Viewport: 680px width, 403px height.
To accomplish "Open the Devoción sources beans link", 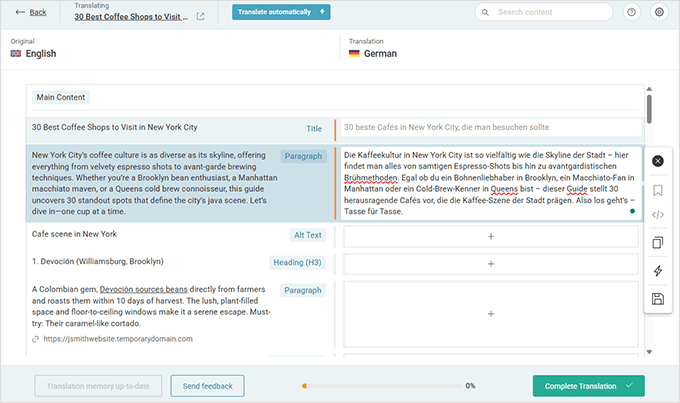I will pyautogui.click(x=142, y=290).
